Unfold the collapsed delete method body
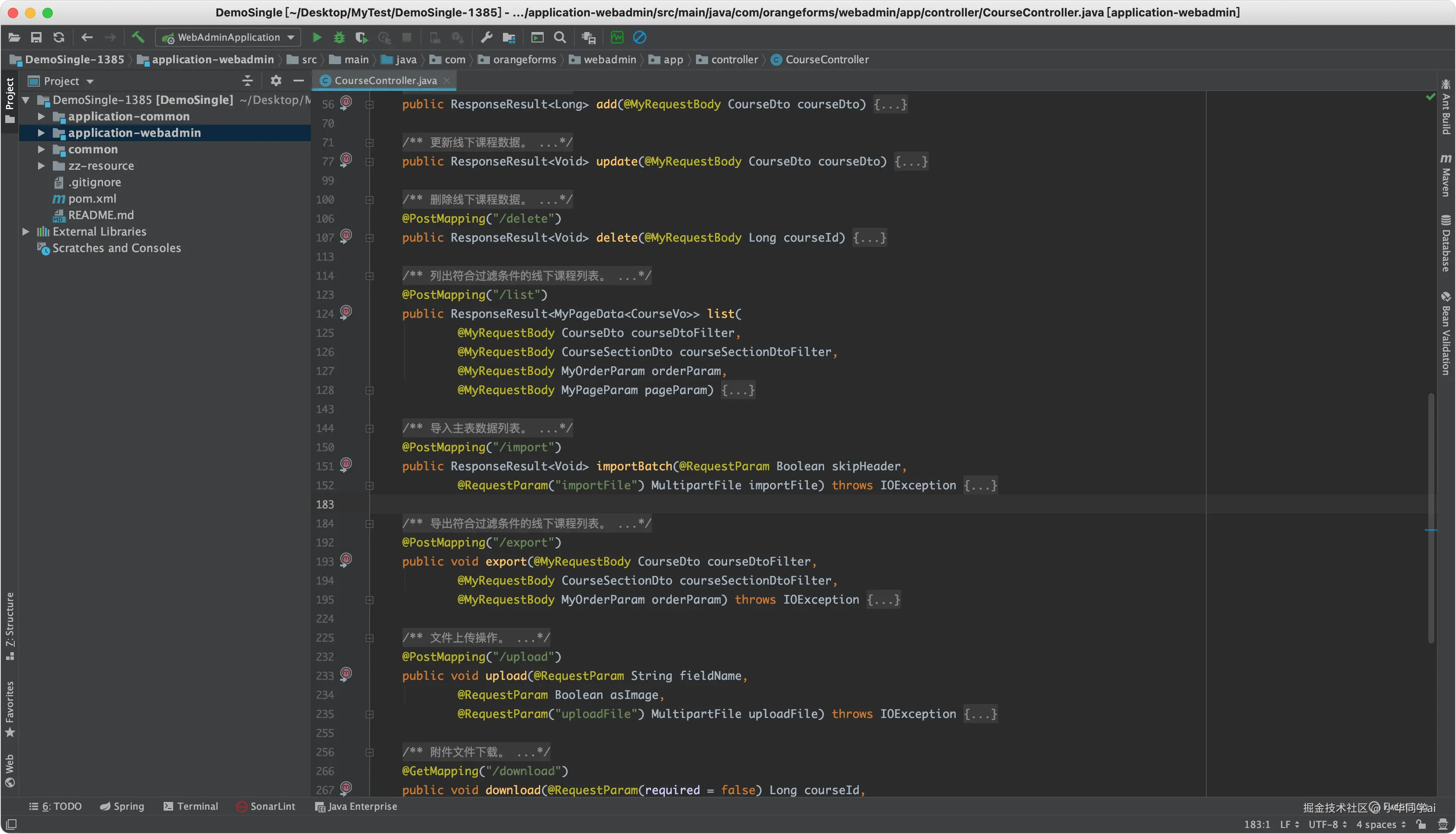This screenshot has height=834, width=1456. [869, 238]
